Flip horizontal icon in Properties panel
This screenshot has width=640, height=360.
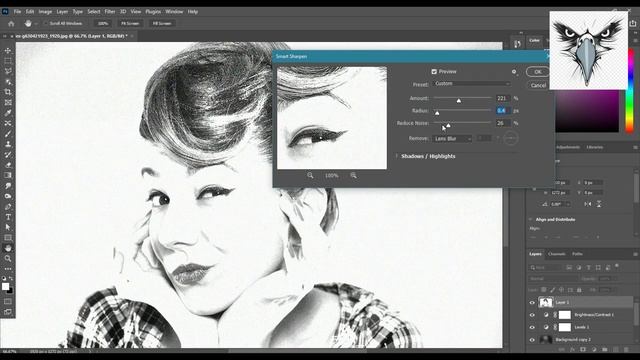pyautogui.click(x=588, y=204)
